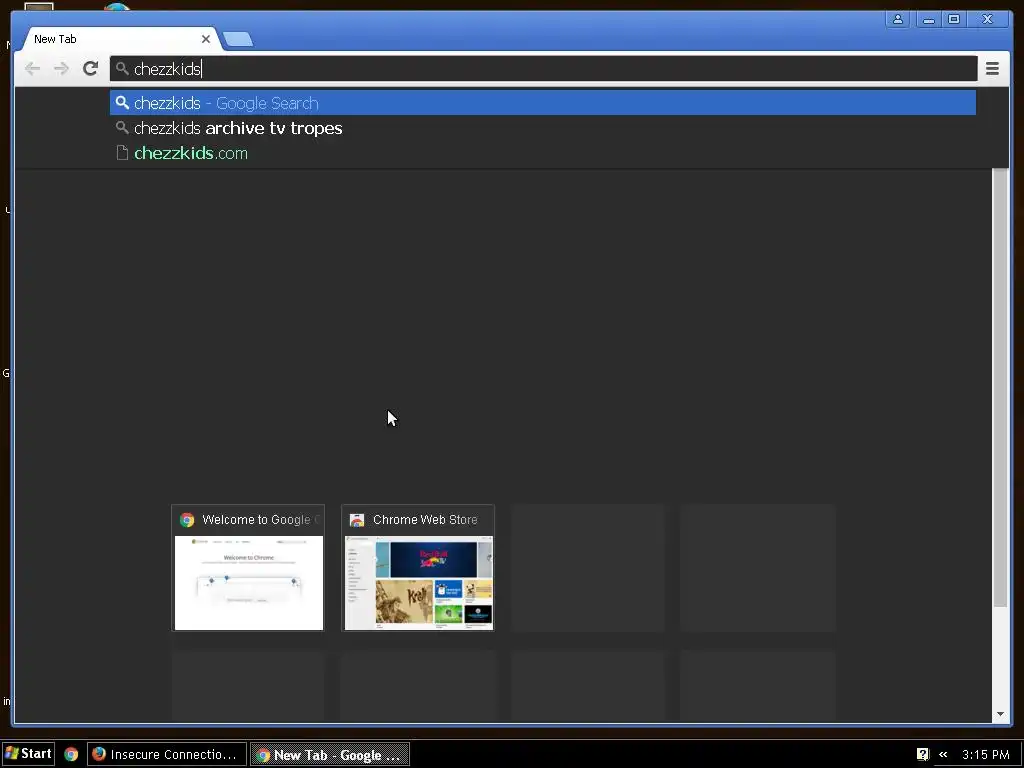Click the Chrome icon on Welcome tile
Viewport: 1024px width, 768px height.
(x=187, y=520)
